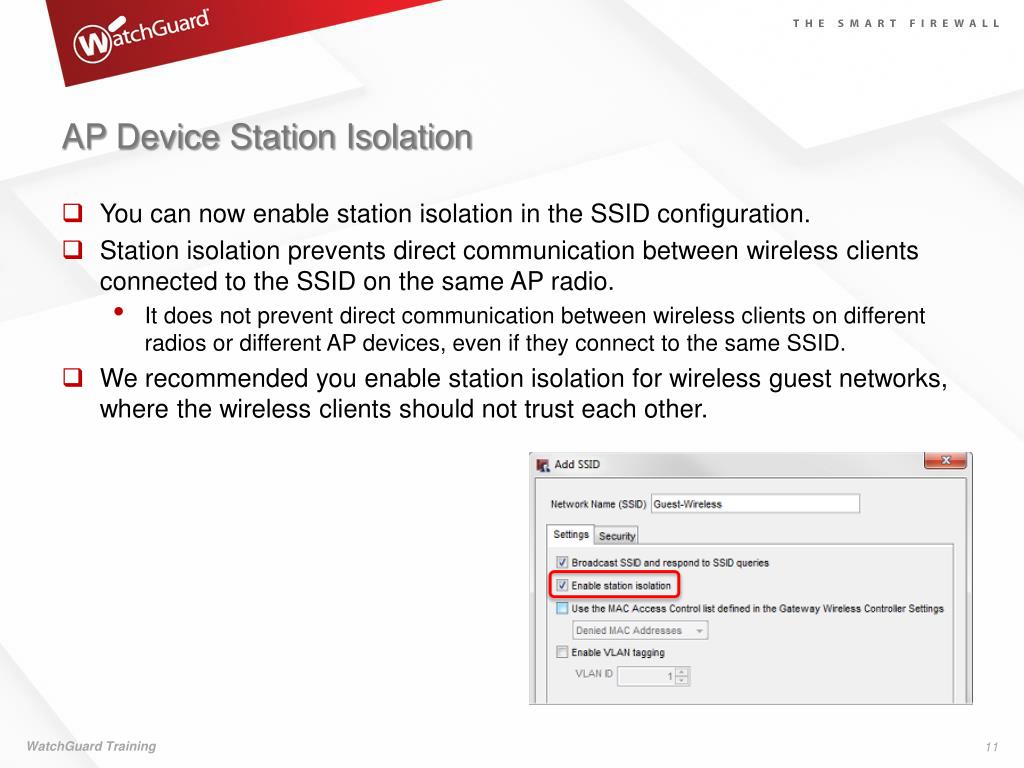Click text 'You can now enable station isolation'
This screenshot has height=768, width=1024.
point(306,214)
